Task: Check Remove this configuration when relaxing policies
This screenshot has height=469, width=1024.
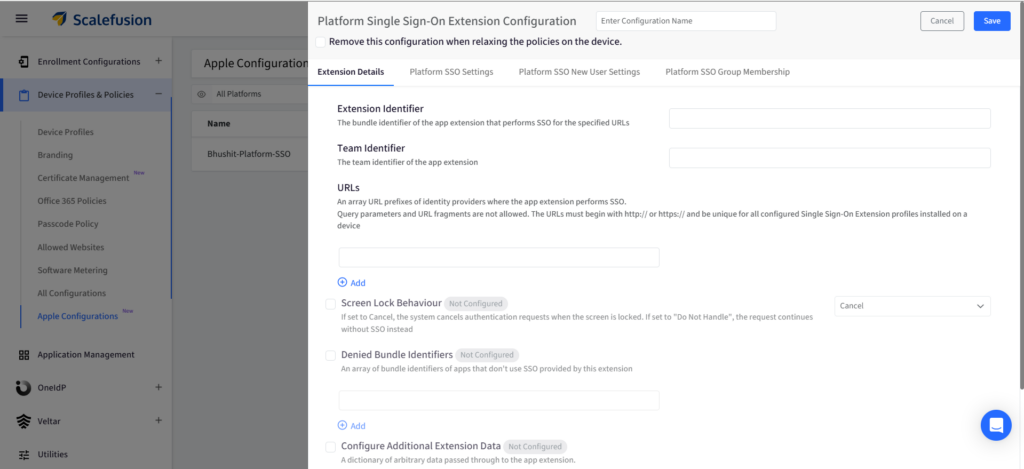Action: (320, 42)
